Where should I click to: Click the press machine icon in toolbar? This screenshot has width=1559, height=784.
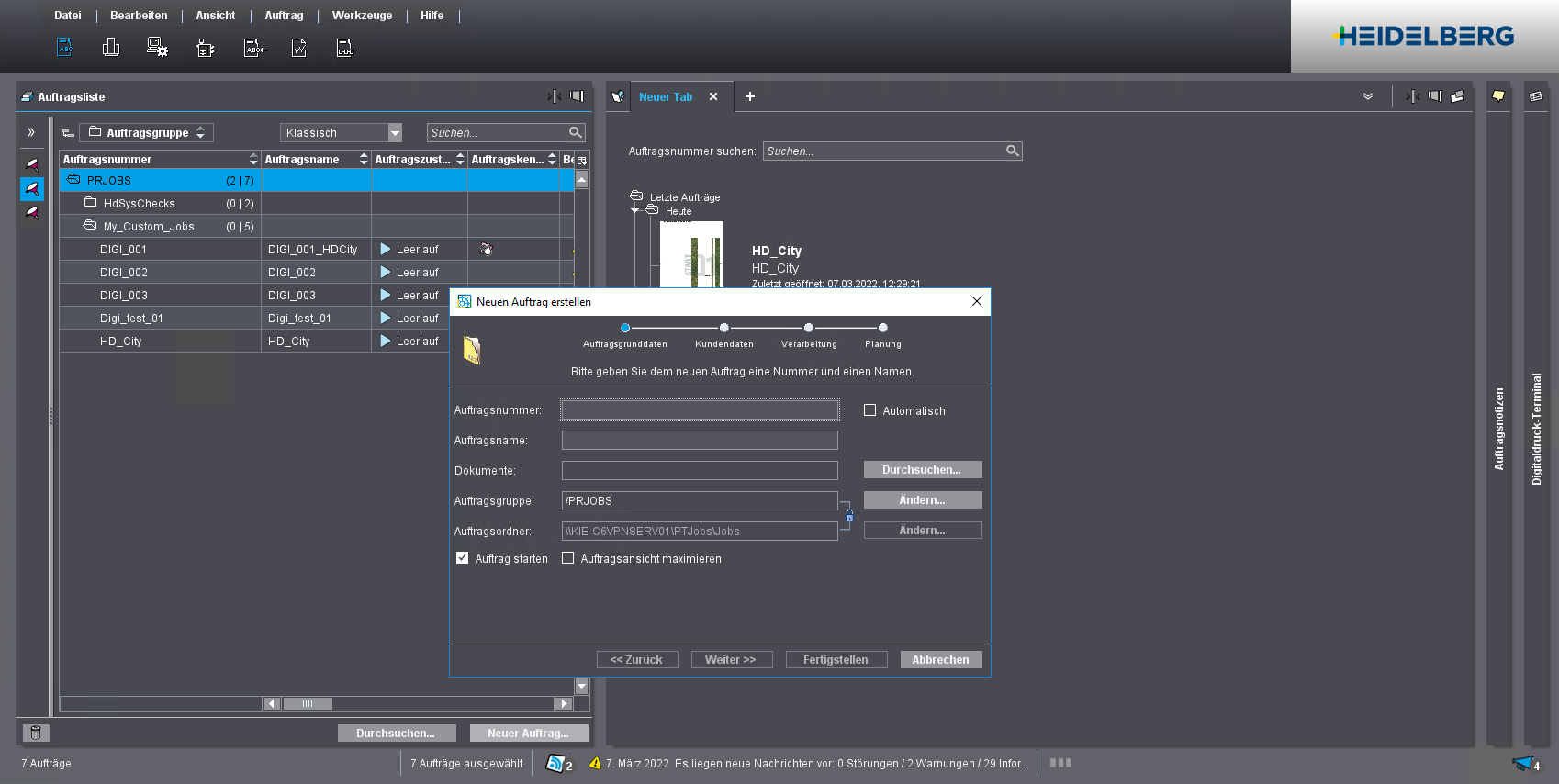(111, 47)
